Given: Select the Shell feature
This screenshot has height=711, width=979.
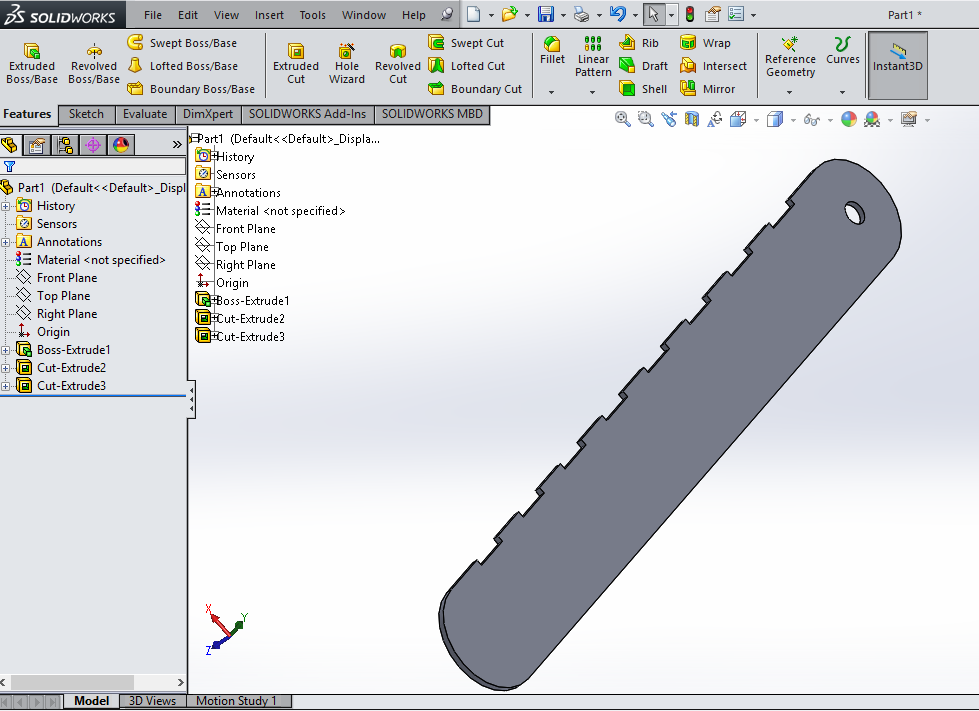Looking at the screenshot, I should (643, 89).
